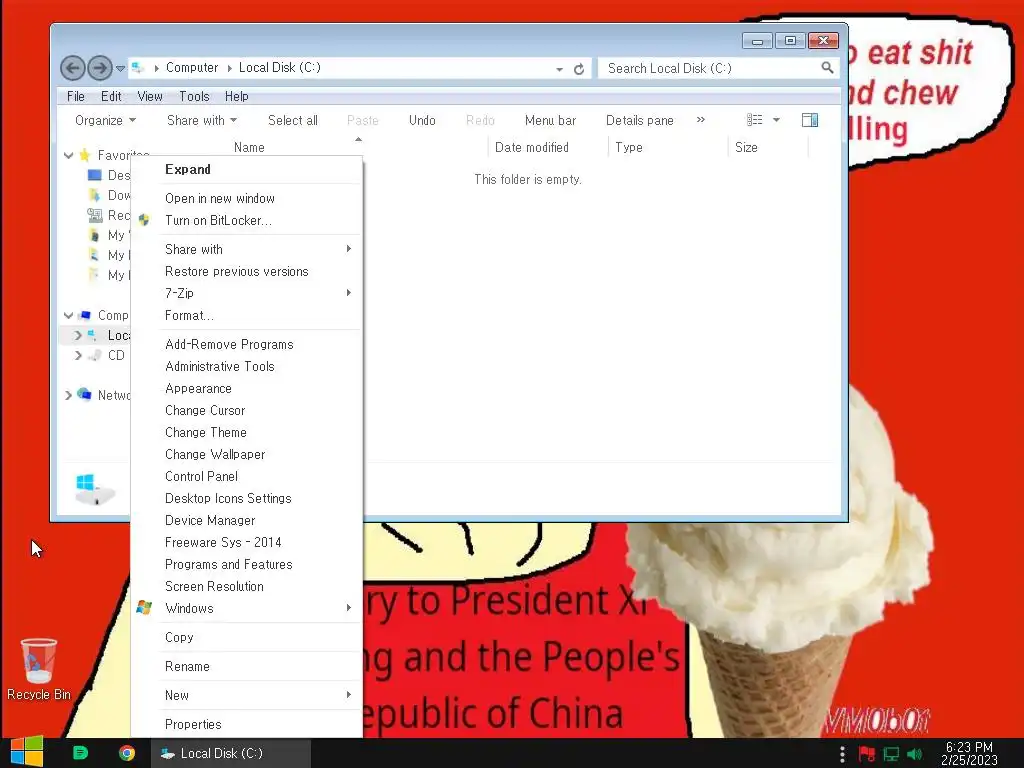Click the change view icon
The height and width of the screenshot is (768, 1024).
click(755, 120)
